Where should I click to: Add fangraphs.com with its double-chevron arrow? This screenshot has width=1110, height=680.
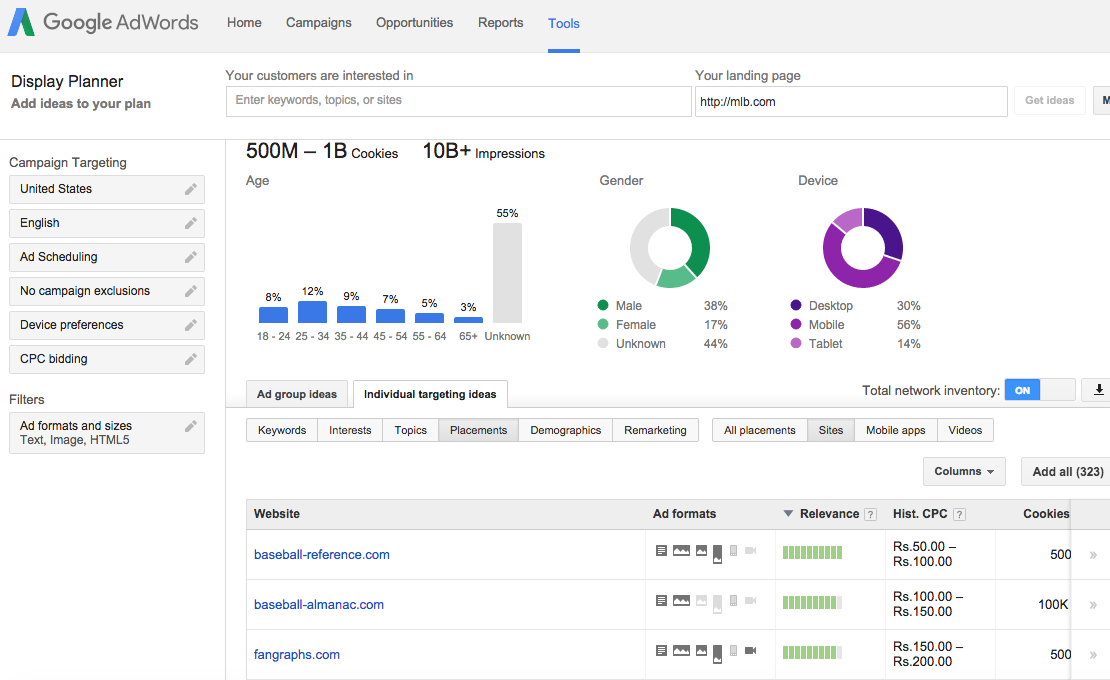pyautogui.click(x=1093, y=655)
